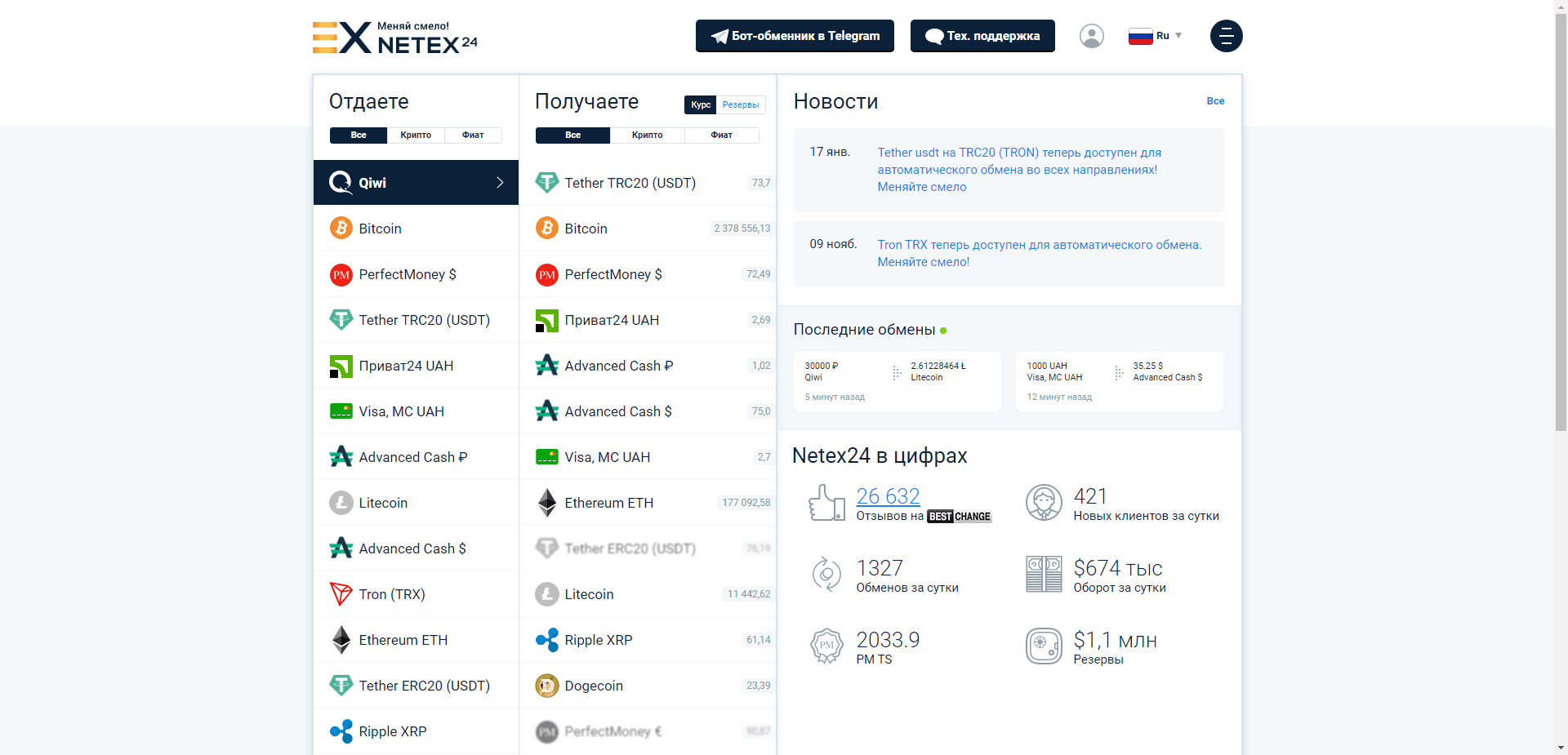The height and width of the screenshot is (755, 1568).
Task: Select Ripple XRP in the Получаете list
Action: 599,640
